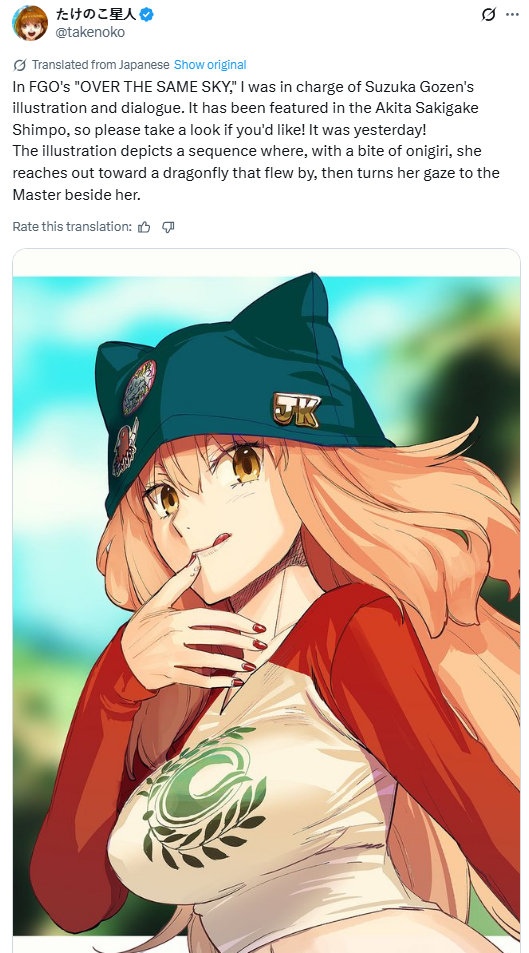Open the three-dot more options menu
This screenshot has height=953, width=529.
click(x=513, y=15)
